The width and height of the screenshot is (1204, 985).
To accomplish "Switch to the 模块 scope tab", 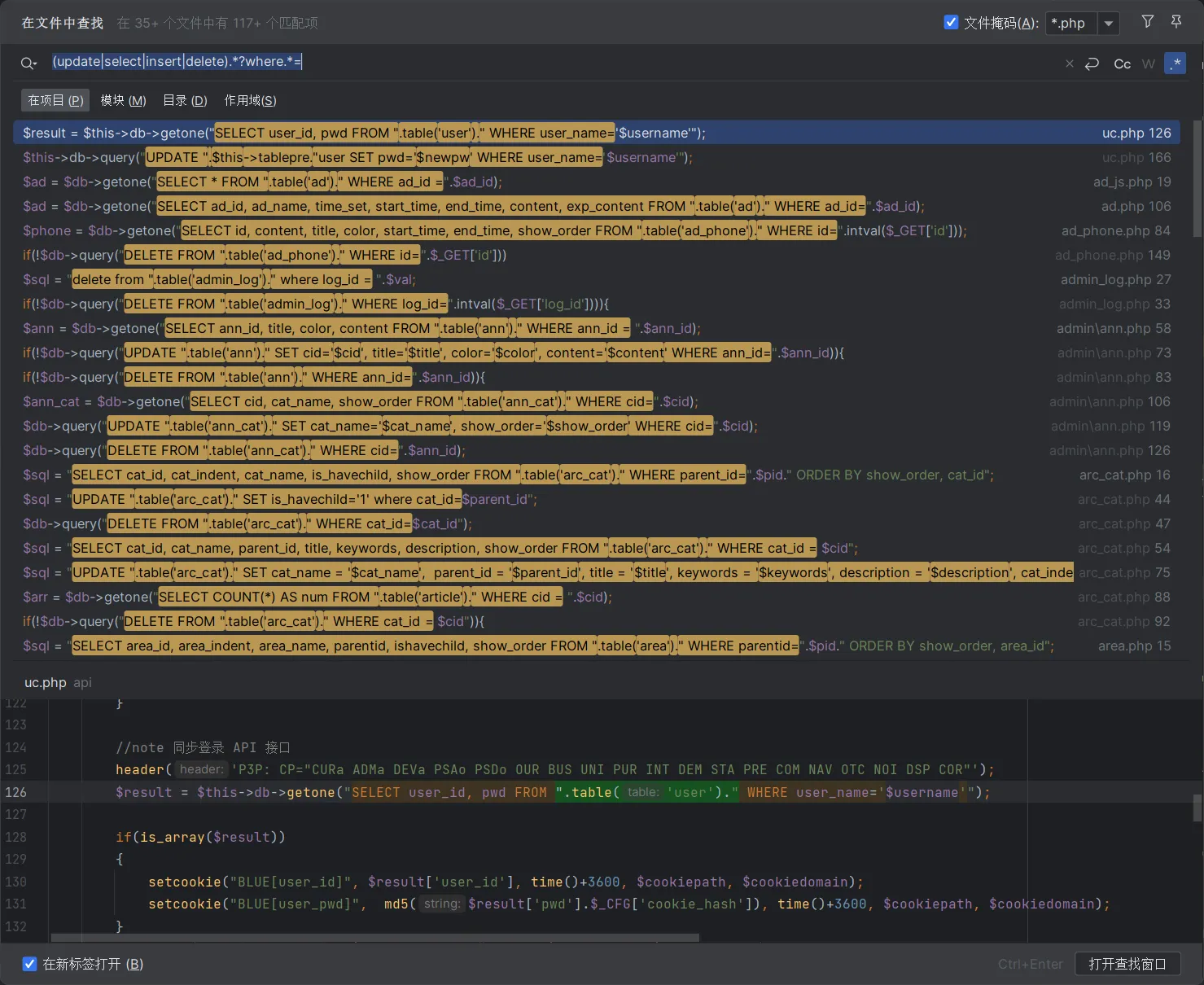I will (x=123, y=100).
